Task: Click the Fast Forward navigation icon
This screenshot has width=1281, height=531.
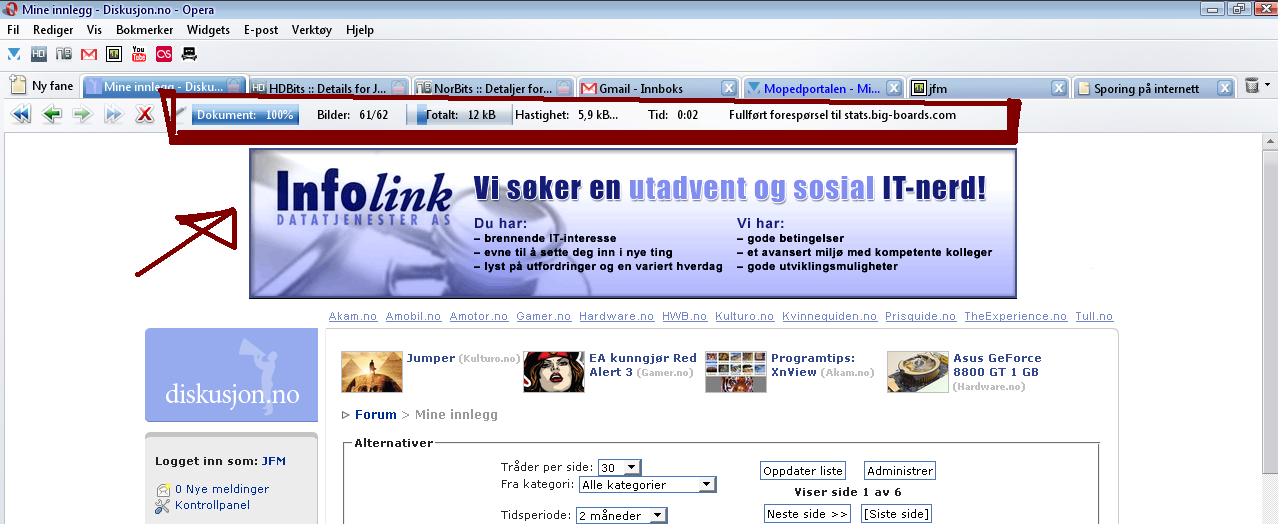Action: click(x=114, y=115)
